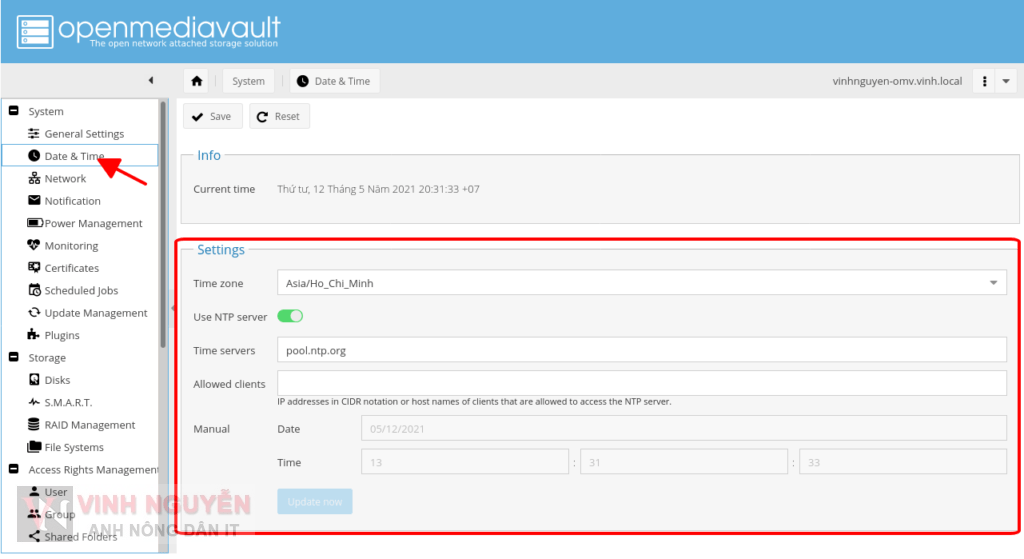Screen dimensions: 1024x559
Task: Select RAID Management in sidebar
Action: pyautogui.click(x=88, y=425)
